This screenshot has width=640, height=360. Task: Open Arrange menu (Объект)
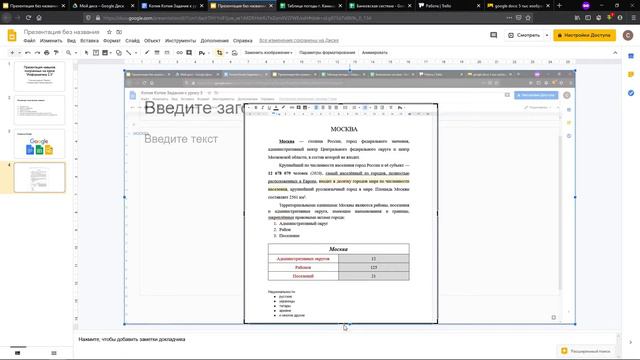pyautogui.click(x=152, y=41)
